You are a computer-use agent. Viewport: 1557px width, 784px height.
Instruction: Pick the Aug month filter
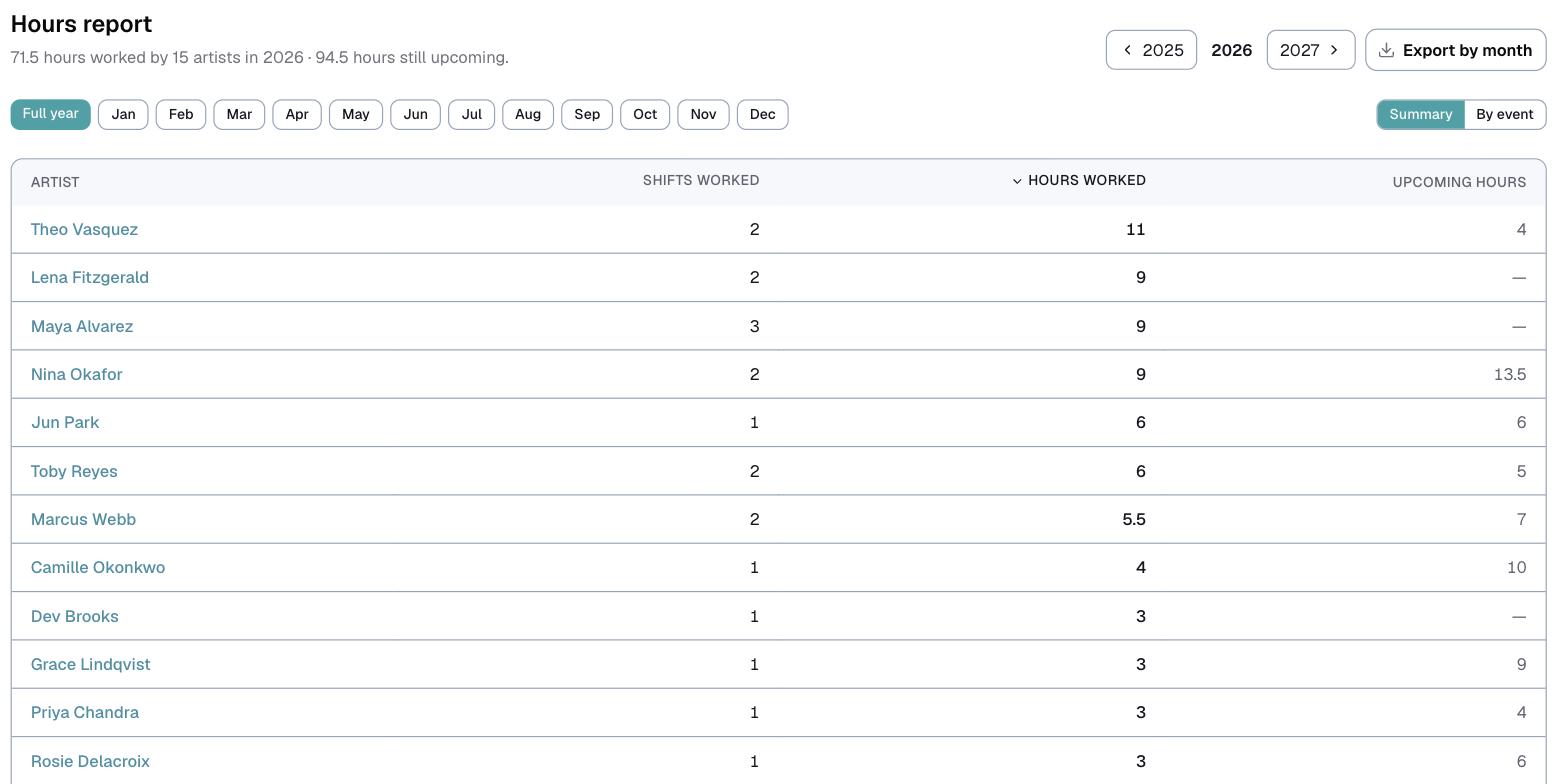click(x=528, y=114)
